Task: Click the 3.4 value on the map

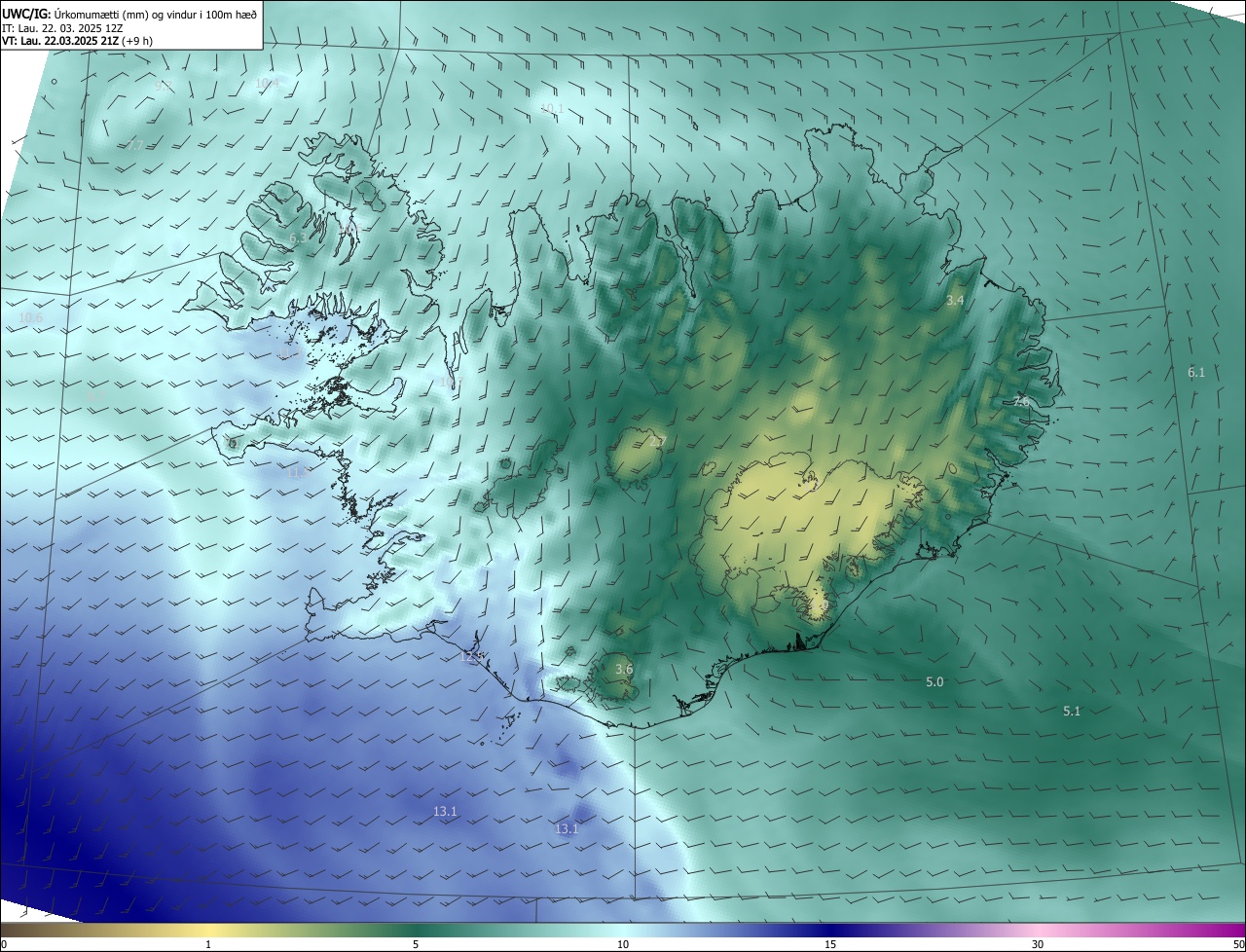Action: 955,301
